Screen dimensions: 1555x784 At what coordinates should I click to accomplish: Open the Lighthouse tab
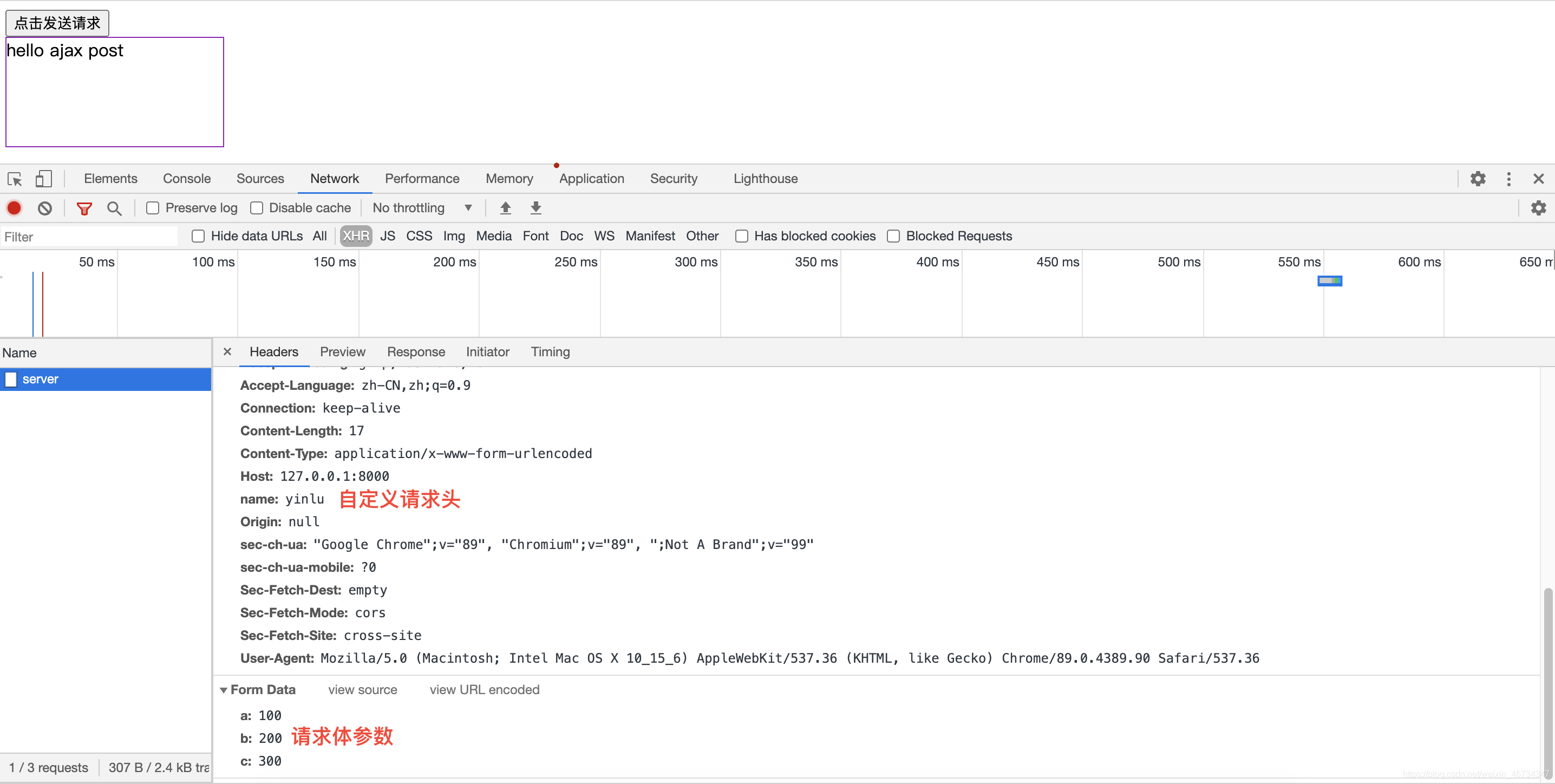pyautogui.click(x=766, y=179)
